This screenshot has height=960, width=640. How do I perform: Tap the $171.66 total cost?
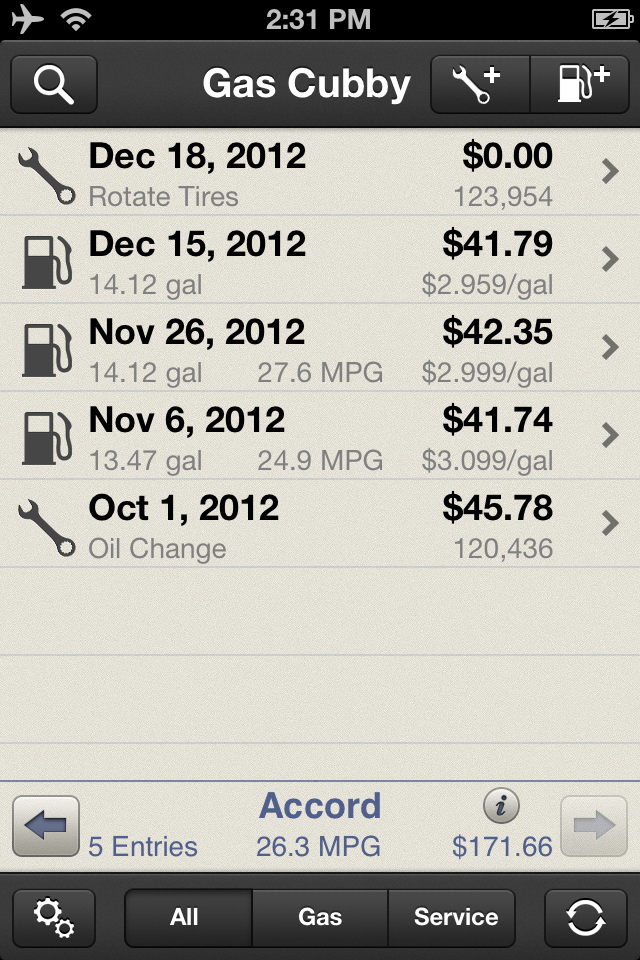point(502,847)
